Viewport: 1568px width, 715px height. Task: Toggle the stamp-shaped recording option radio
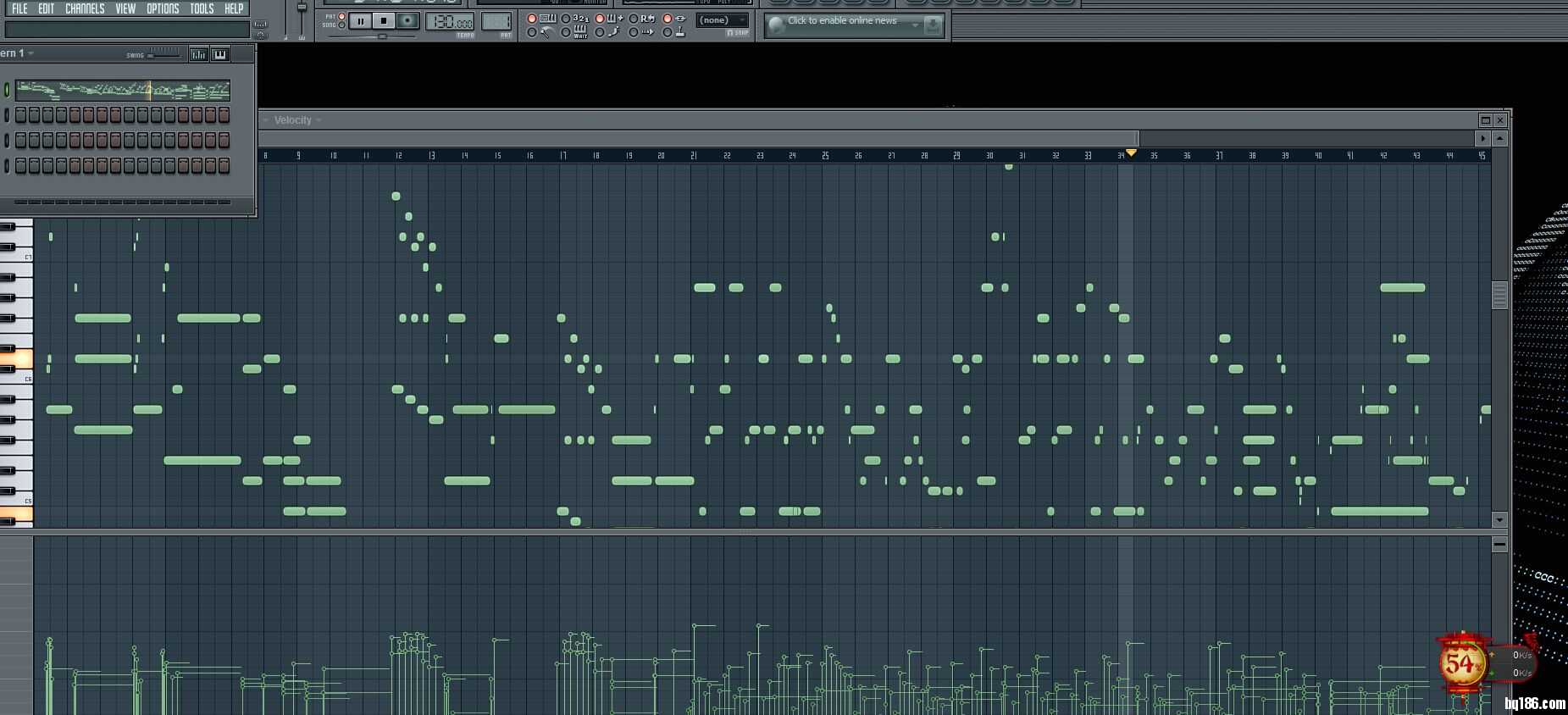point(668,32)
